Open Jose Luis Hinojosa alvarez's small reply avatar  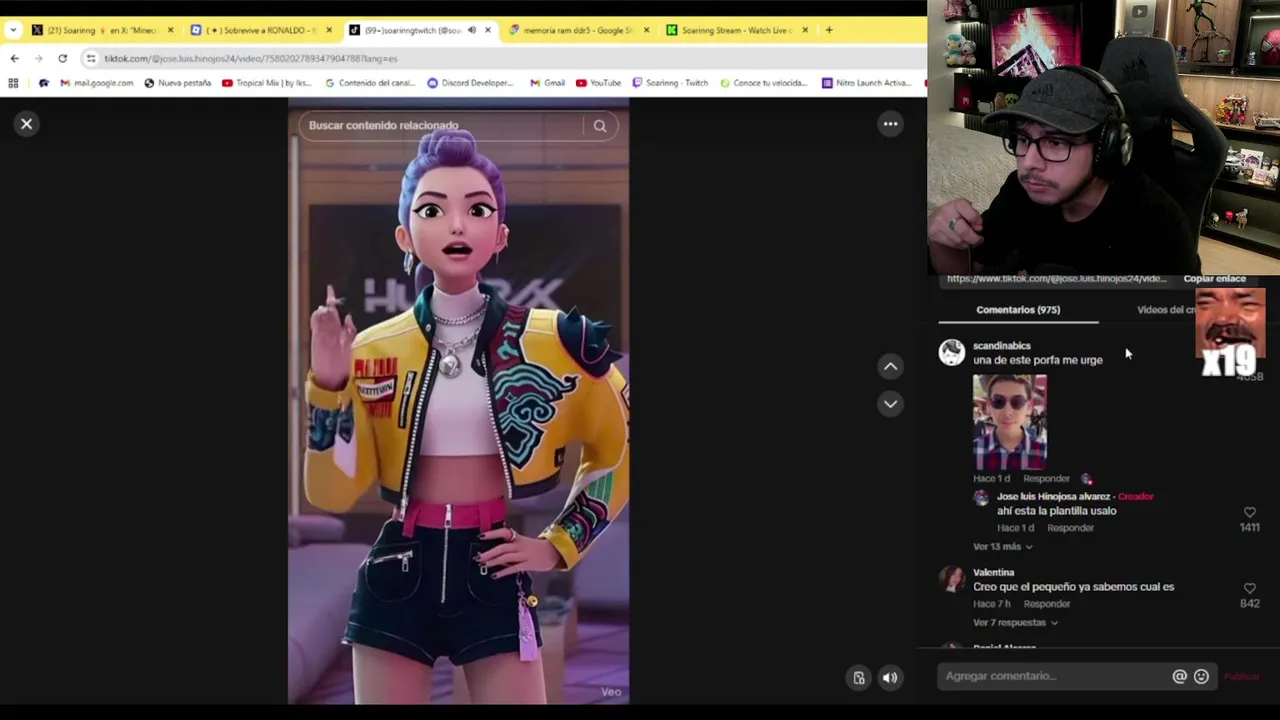(981, 498)
